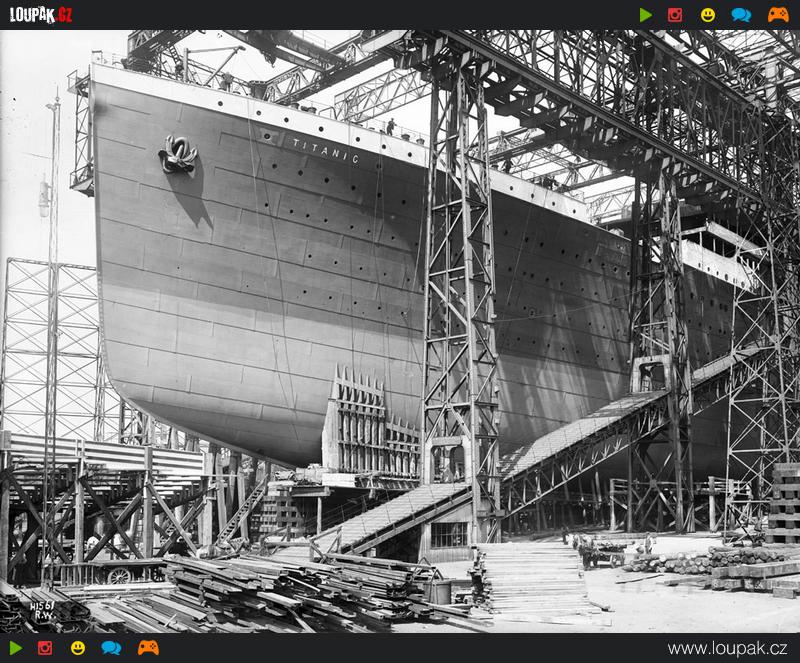Image resolution: width=800 pixels, height=663 pixels.
Task: Click the anchor hanging on the ship's bow
Action: pyautogui.click(x=178, y=155)
